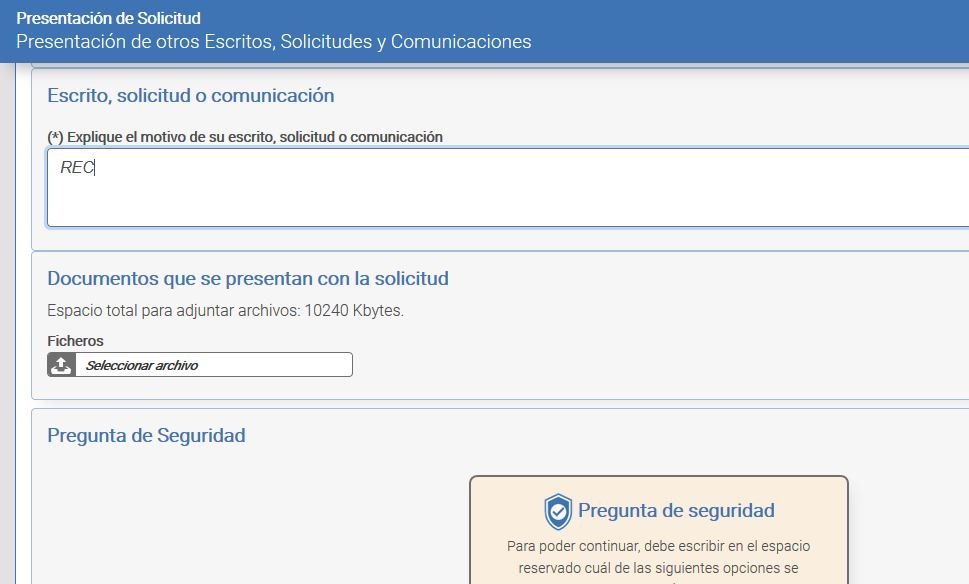Click the Presentación de otros Escritos subtitle
Screen dimensions: 969x584
[273, 42]
